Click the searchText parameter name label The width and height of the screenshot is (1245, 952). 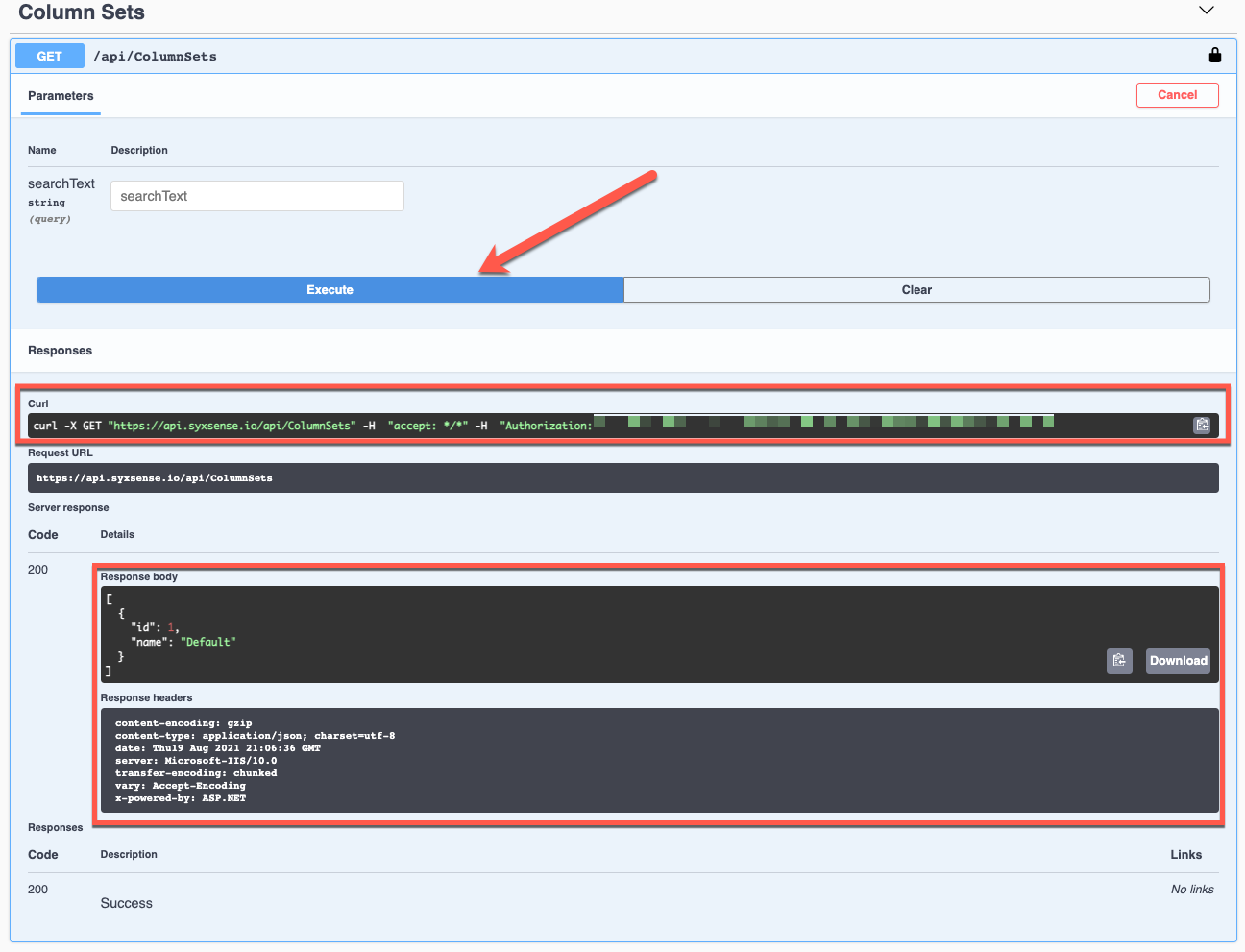[61, 183]
